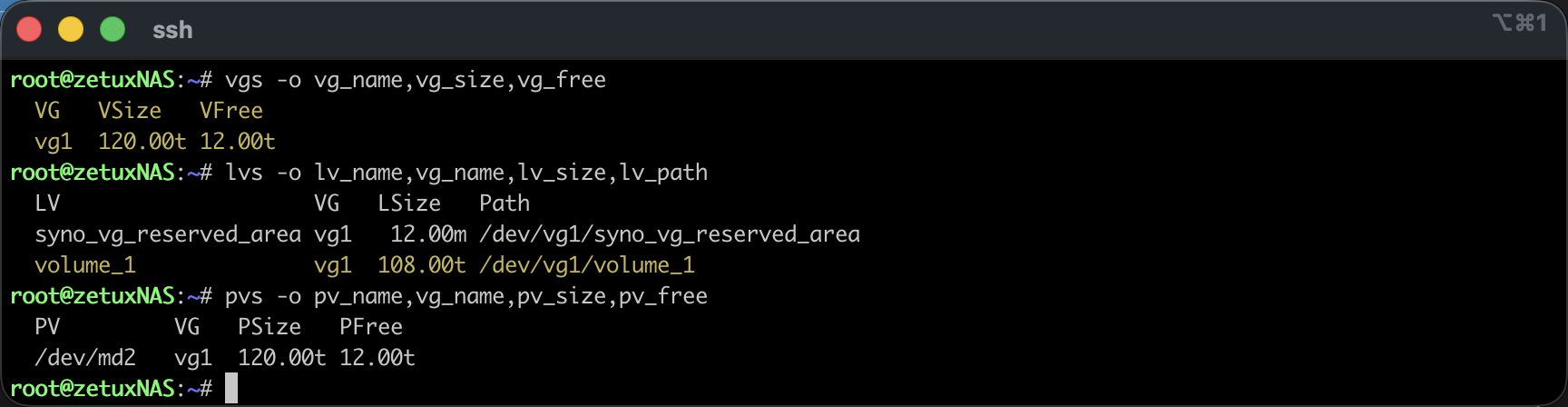The width and height of the screenshot is (1568, 407).
Task: Click the pvs command word
Action: 243,296
